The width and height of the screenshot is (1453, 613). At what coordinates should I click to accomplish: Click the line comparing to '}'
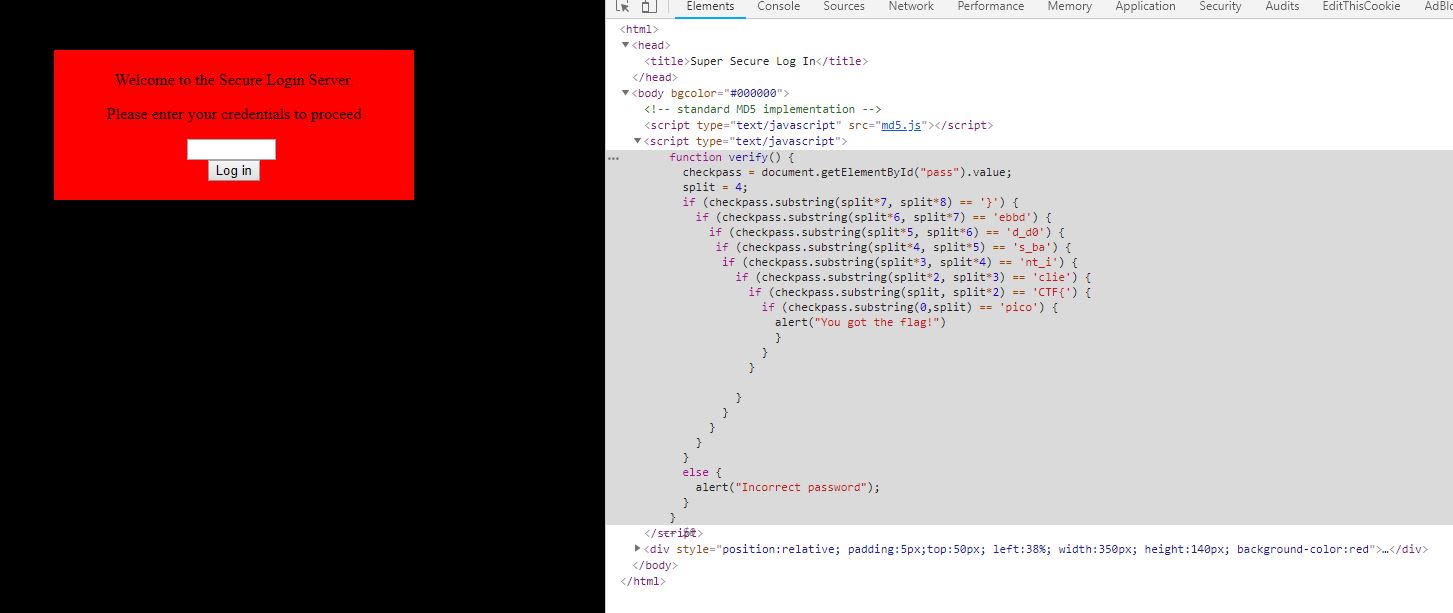(851, 202)
